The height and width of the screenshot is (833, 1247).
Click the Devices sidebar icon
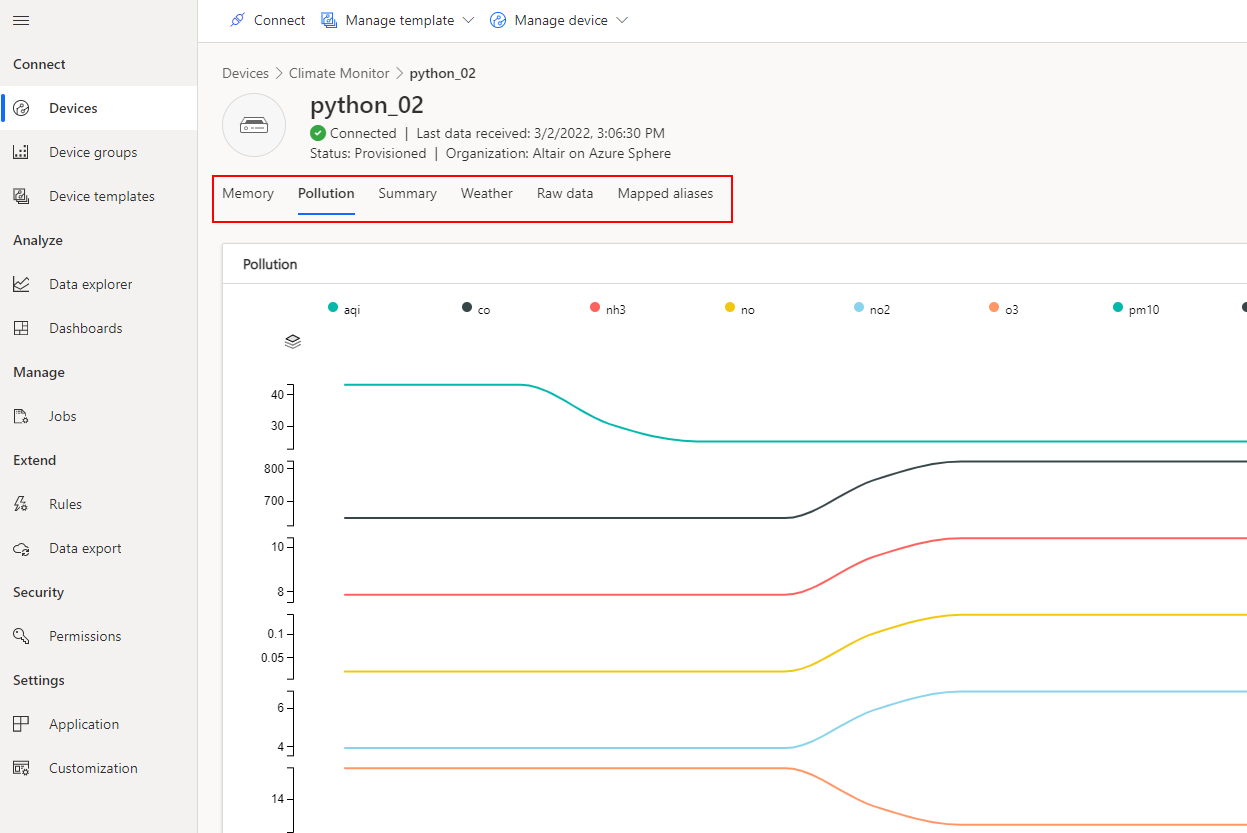21,108
